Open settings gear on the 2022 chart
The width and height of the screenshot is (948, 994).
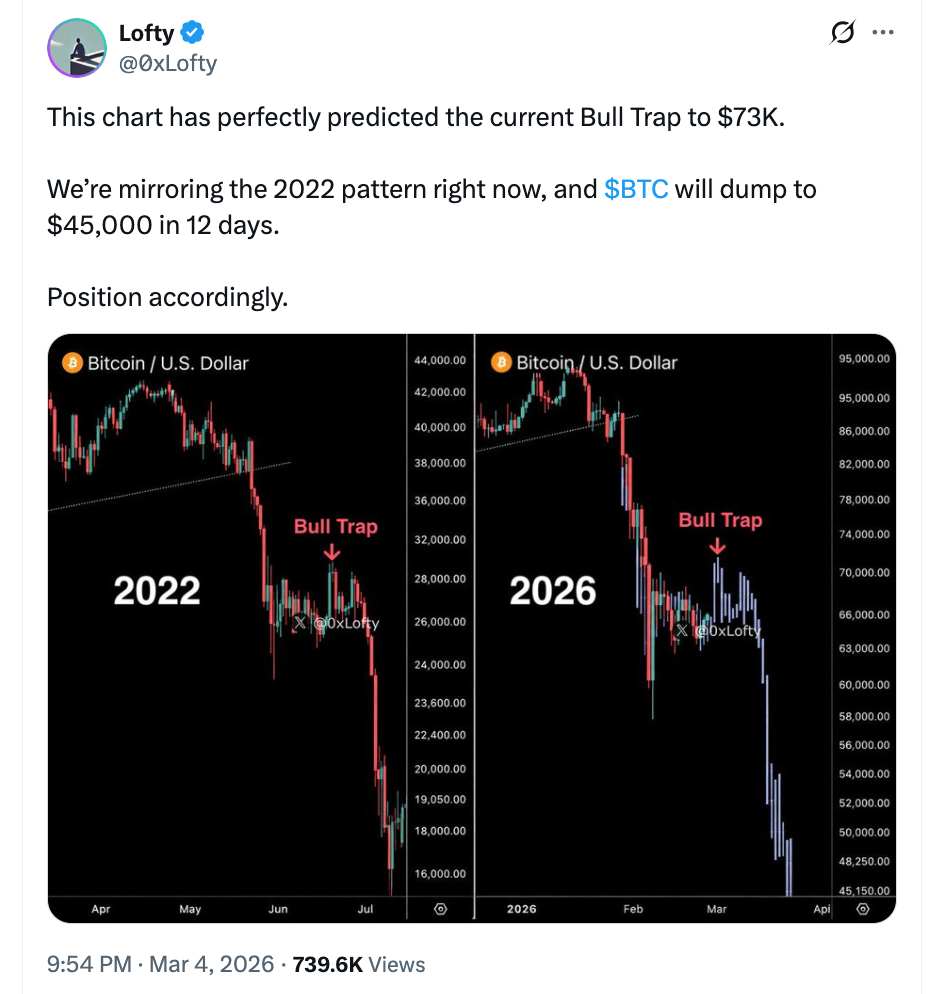coord(441,909)
